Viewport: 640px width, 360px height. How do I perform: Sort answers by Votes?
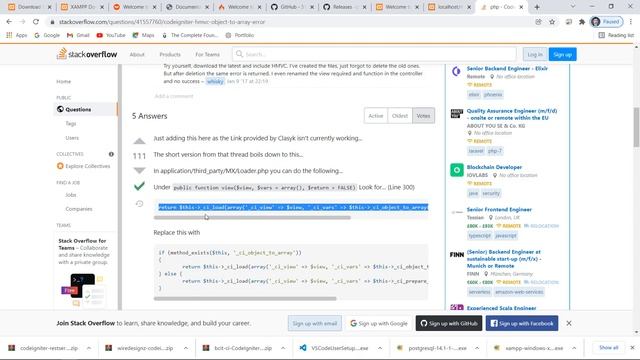(x=423, y=116)
